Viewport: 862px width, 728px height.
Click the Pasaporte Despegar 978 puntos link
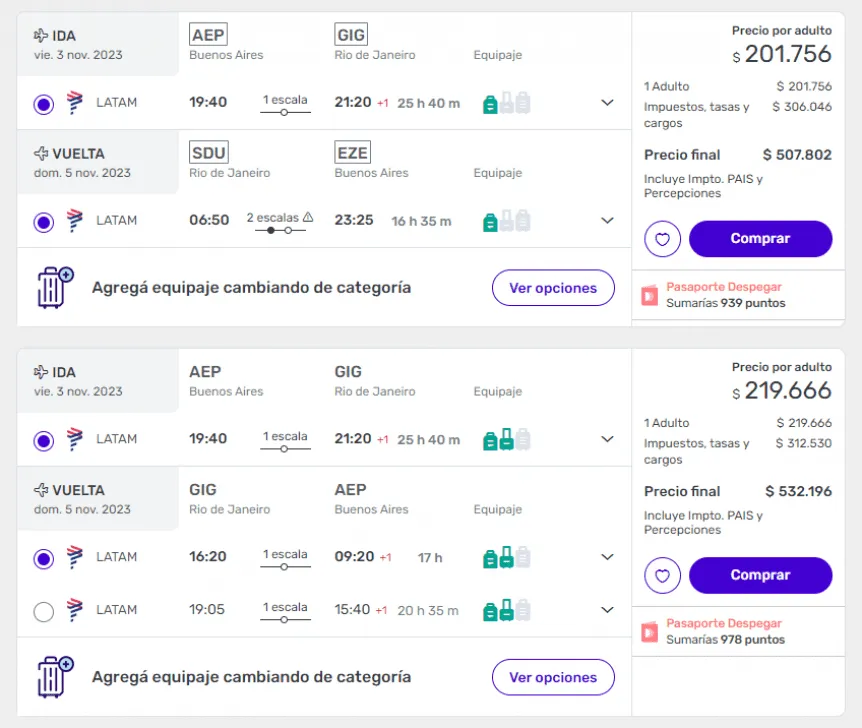(x=725, y=631)
